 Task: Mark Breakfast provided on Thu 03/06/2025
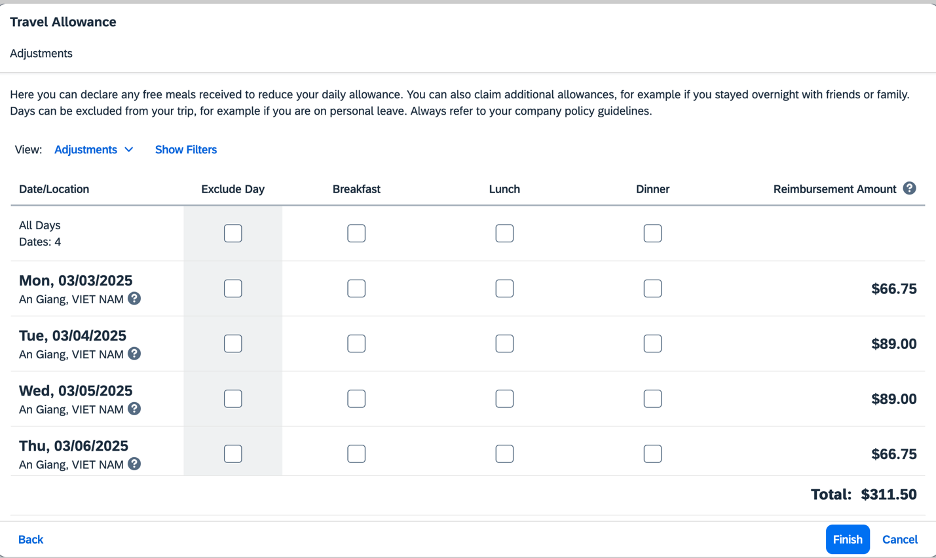(356, 454)
